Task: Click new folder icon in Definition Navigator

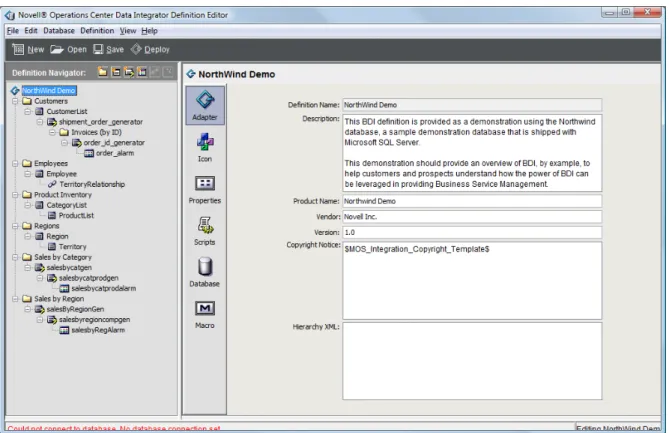Action: [x=102, y=72]
